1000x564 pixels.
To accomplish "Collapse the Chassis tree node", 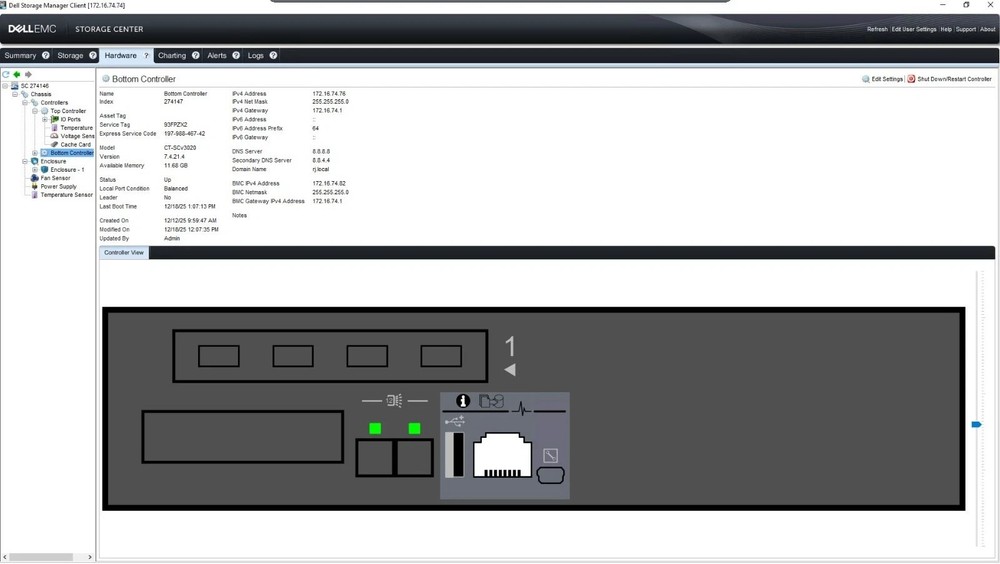I will click(15, 94).
